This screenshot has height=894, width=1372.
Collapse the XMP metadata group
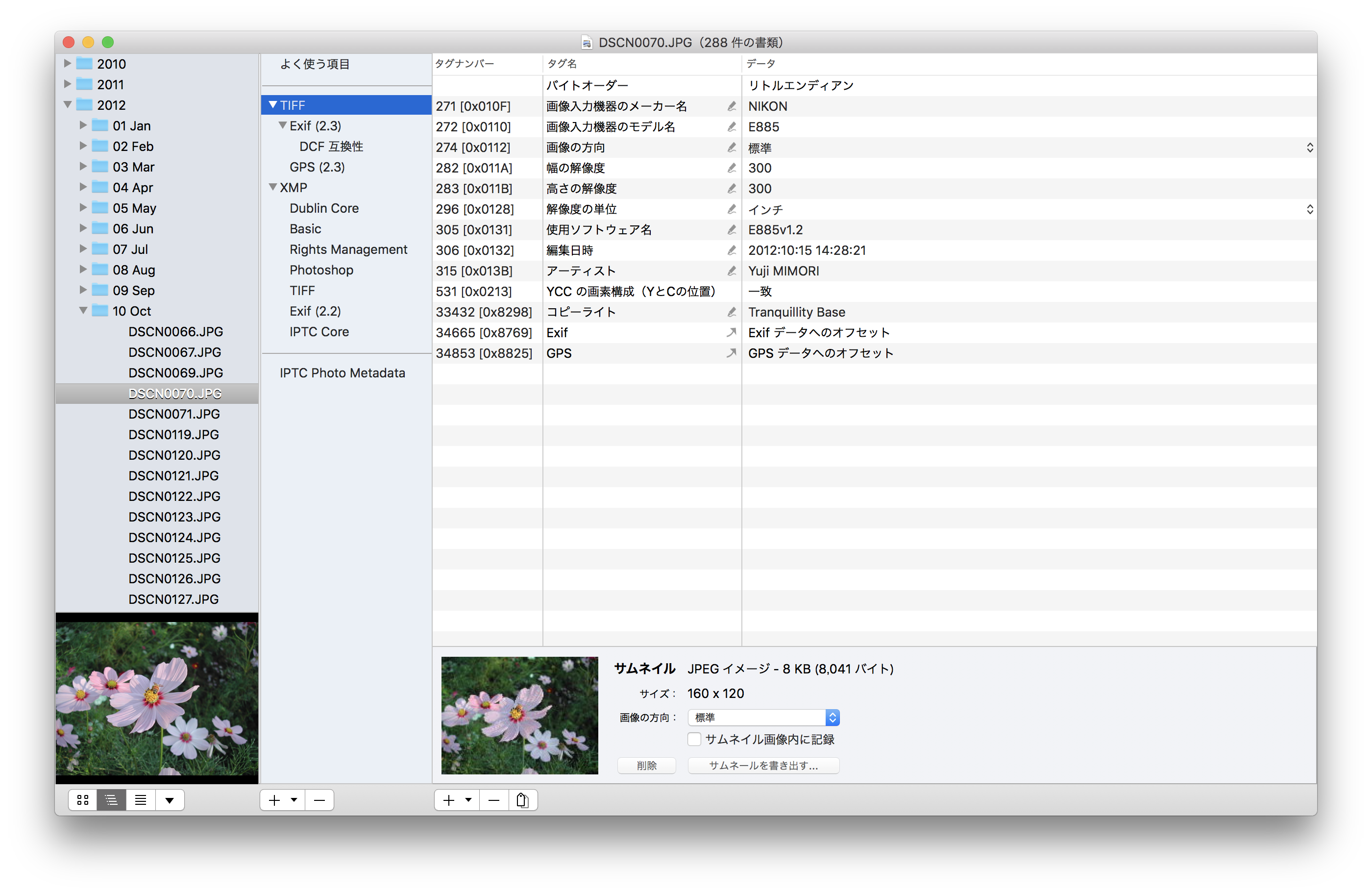click(x=273, y=187)
